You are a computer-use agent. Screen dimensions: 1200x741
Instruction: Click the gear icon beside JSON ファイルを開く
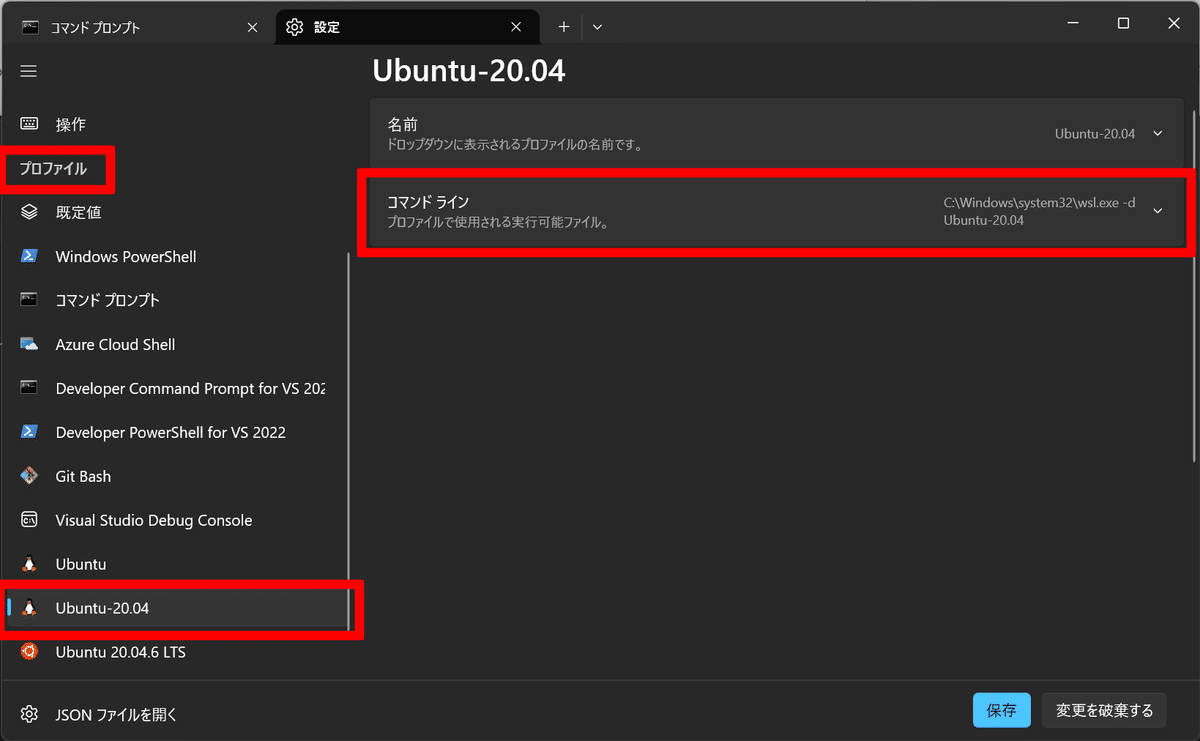pyautogui.click(x=29, y=714)
